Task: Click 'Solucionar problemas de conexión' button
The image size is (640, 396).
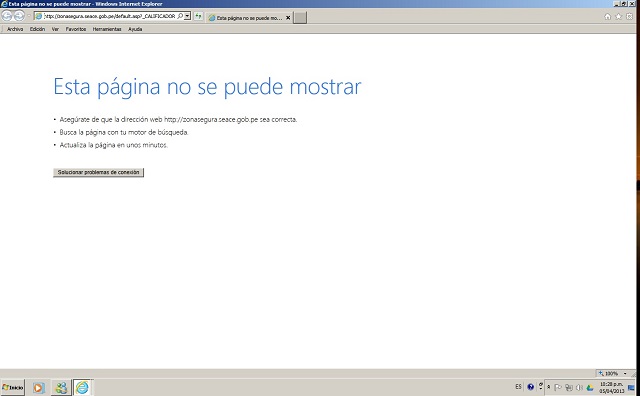Action: tap(98, 172)
